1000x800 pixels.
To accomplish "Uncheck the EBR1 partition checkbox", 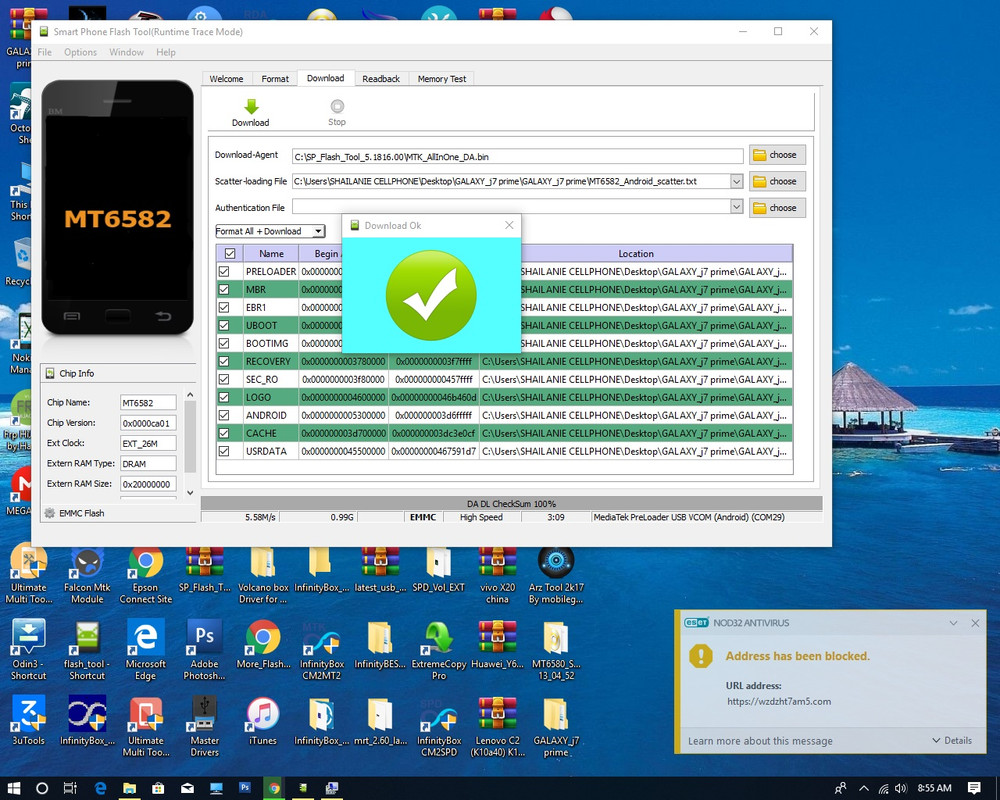I will point(224,307).
